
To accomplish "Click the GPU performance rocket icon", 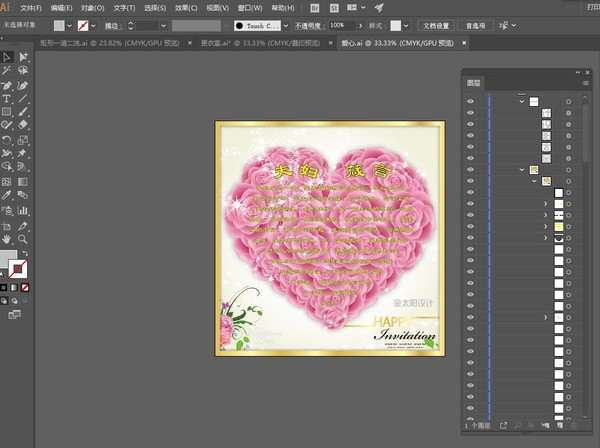I will (x=379, y=7).
